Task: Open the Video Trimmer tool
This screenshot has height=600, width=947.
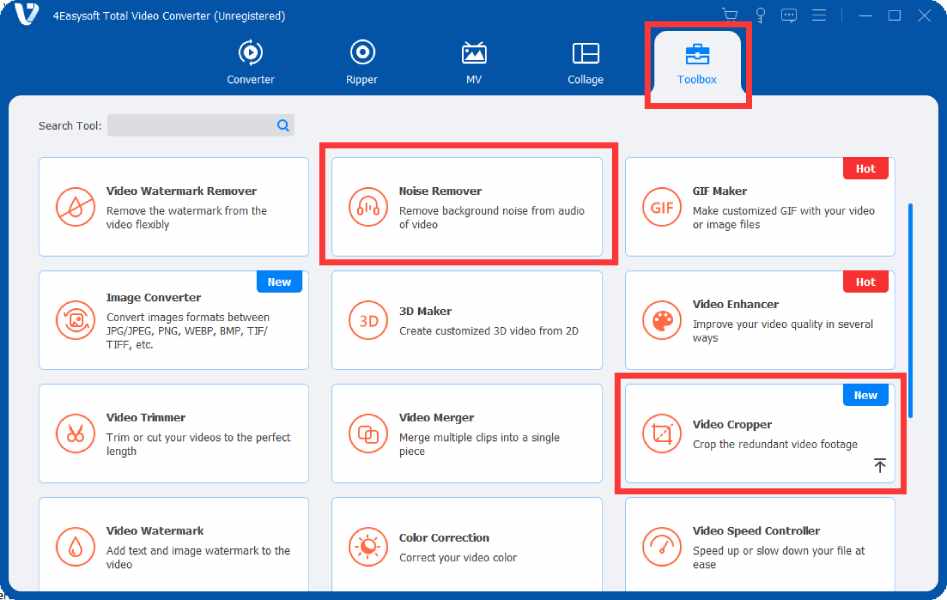Action: [x=174, y=434]
